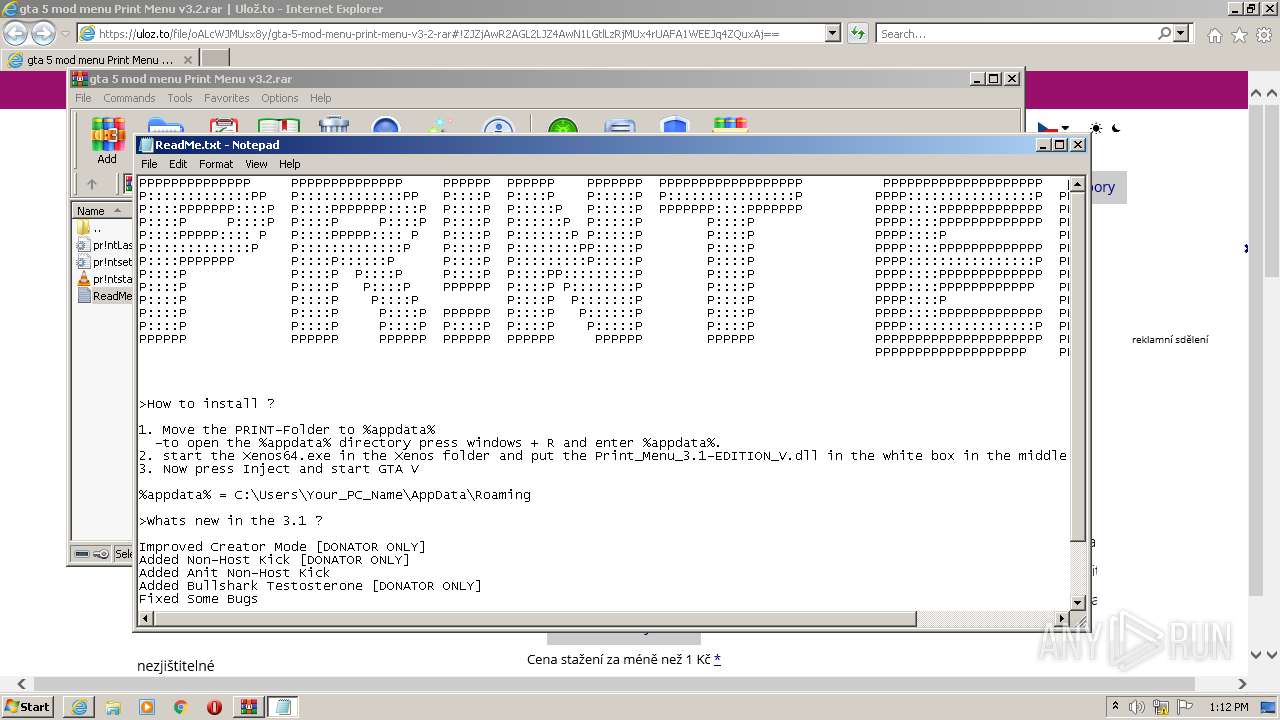The height and width of the screenshot is (720, 1280).
Task: Open WinRAR Tools menu
Action: (180, 98)
